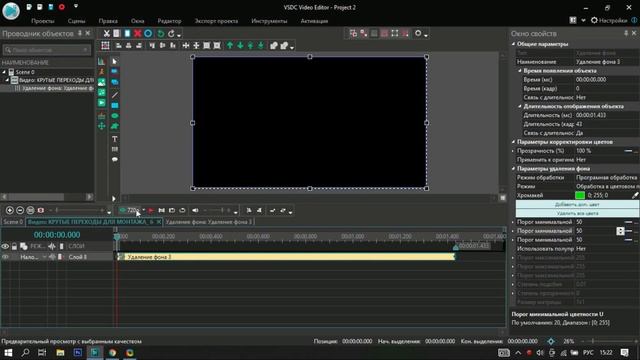640x360 pixels.
Task: Collapse Scene 0 tree node
Action: (4, 72)
